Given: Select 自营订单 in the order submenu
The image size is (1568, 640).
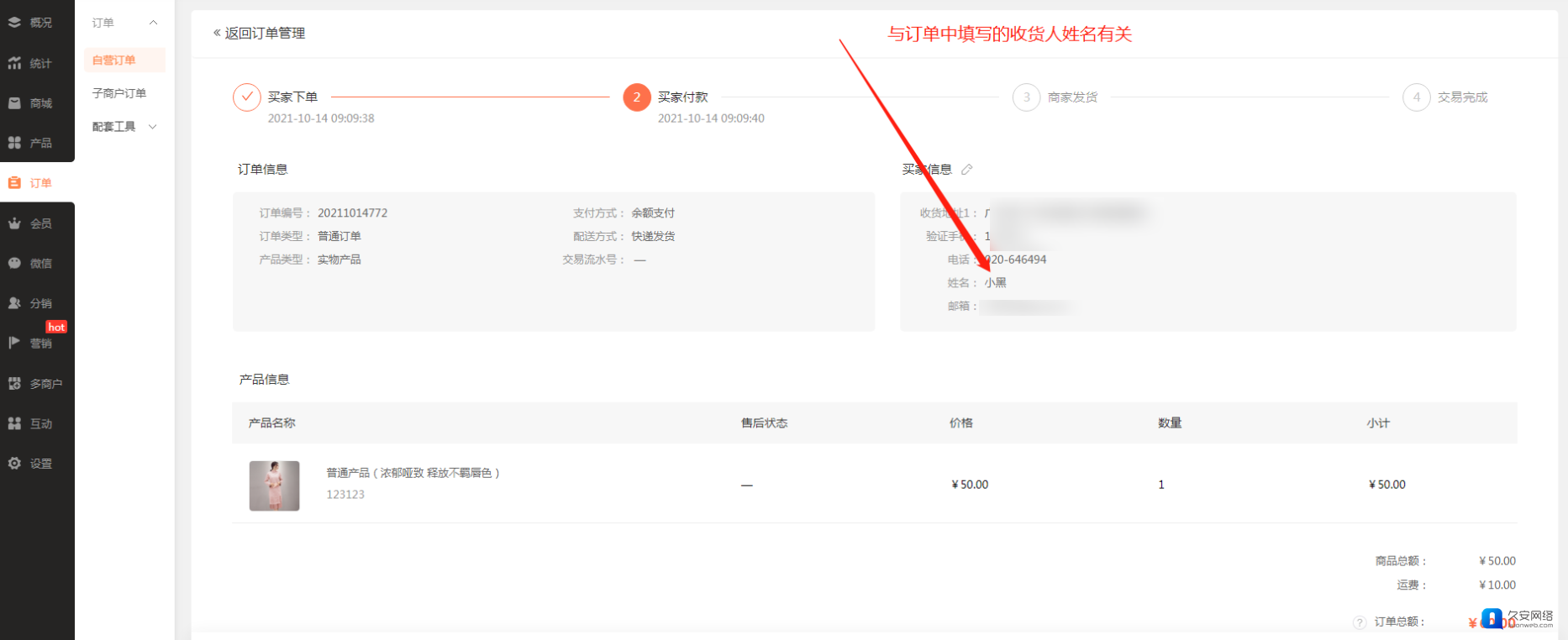Looking at the screenshot, I should pyautogui.click(x=114, y=60).
